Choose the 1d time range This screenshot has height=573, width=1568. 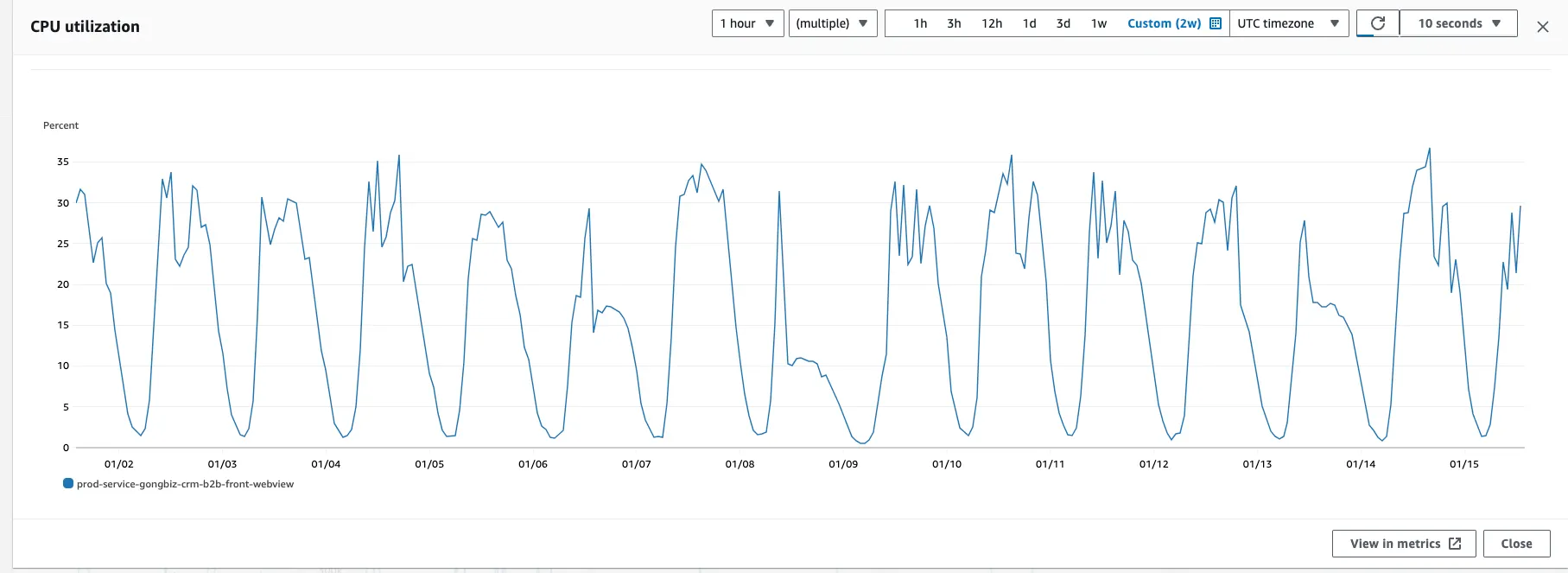point(1029,23)
